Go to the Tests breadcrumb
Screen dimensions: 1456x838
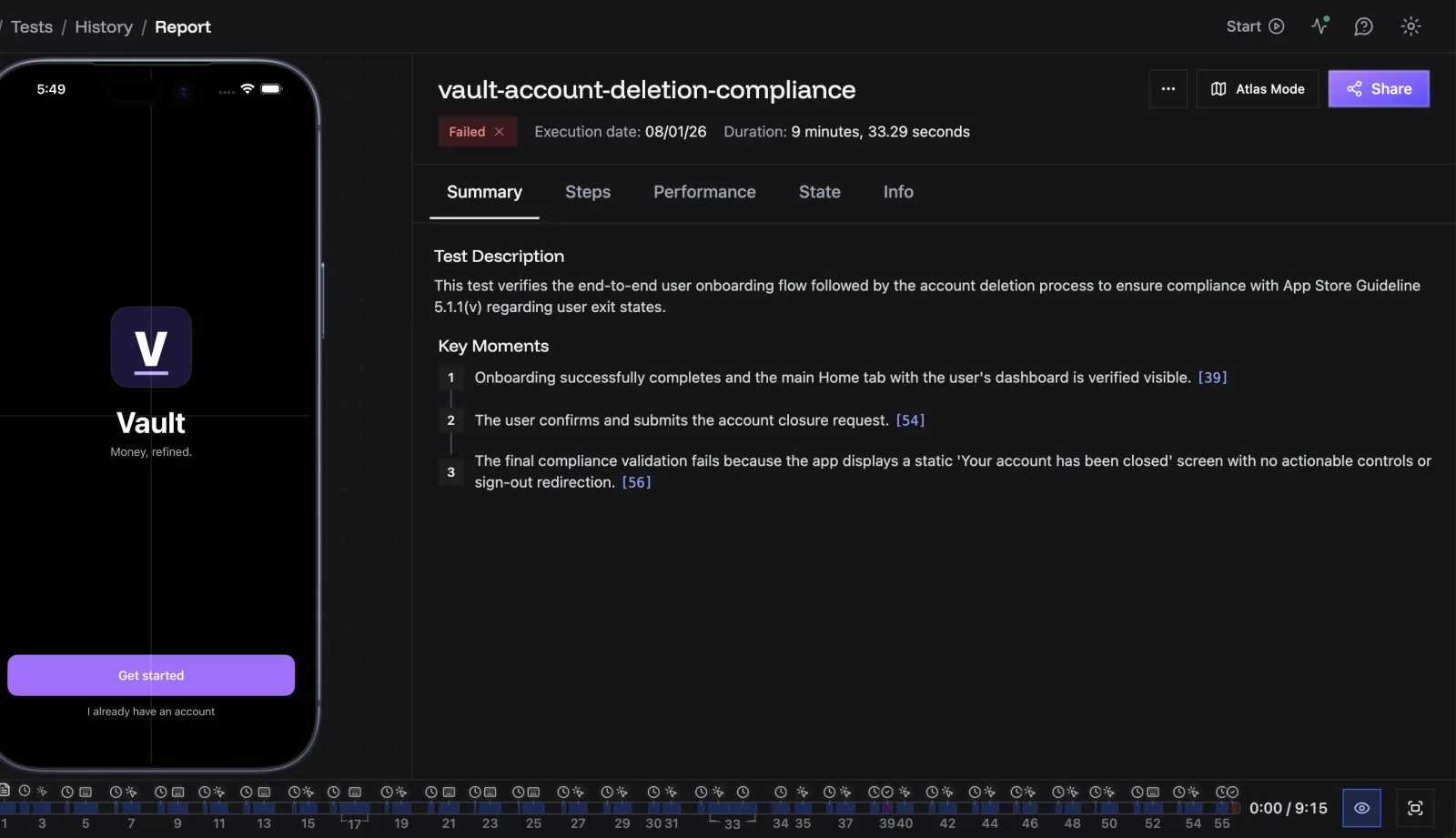pyautogui.click(x=32, y=27)
